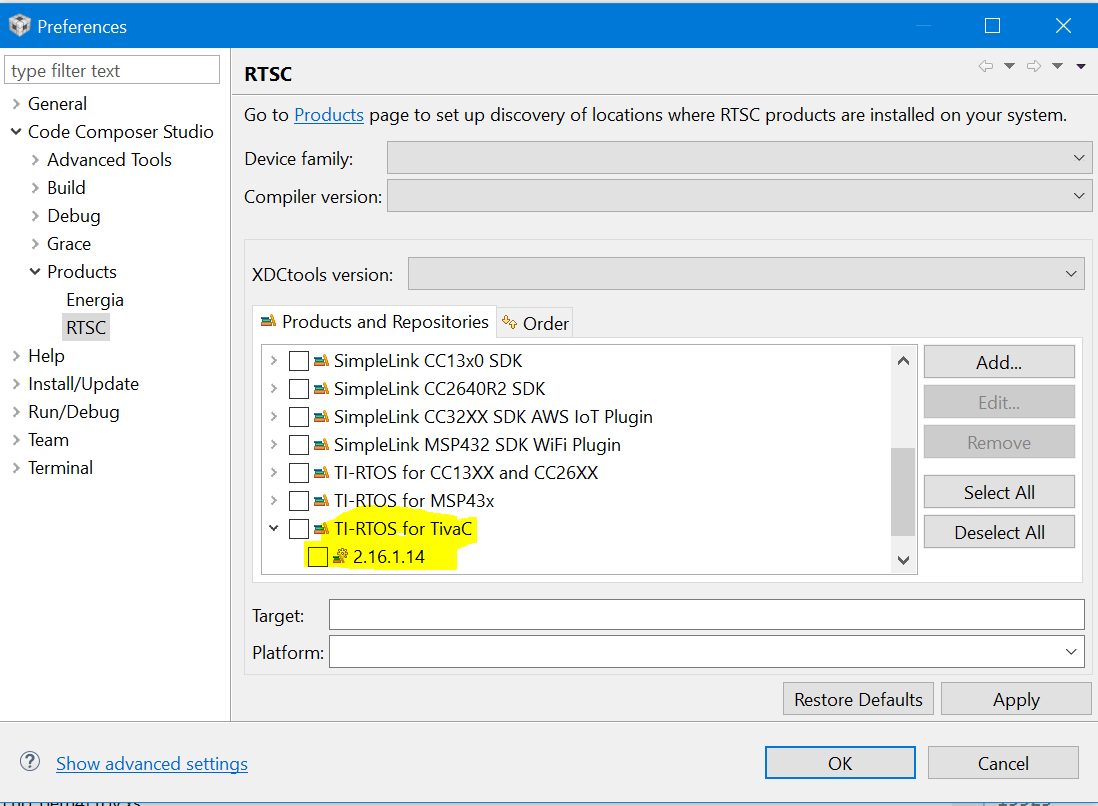Open the back history dropdown arrow
1098x806 pixels.
pos(1009,66)
